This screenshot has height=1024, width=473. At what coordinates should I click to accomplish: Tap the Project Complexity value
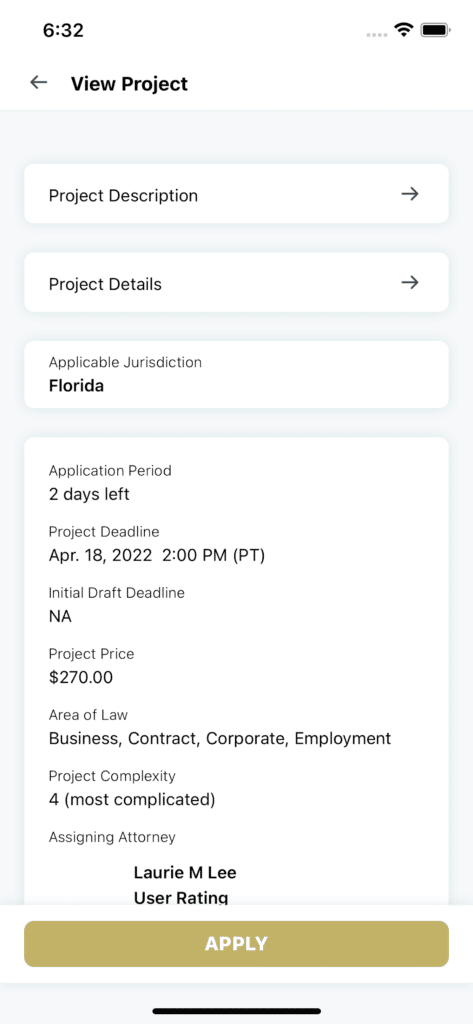132,799
